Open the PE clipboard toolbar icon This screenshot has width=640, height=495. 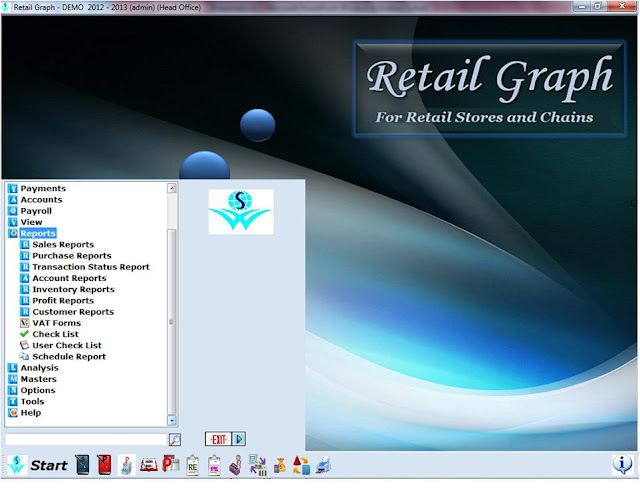click(214, 465)
